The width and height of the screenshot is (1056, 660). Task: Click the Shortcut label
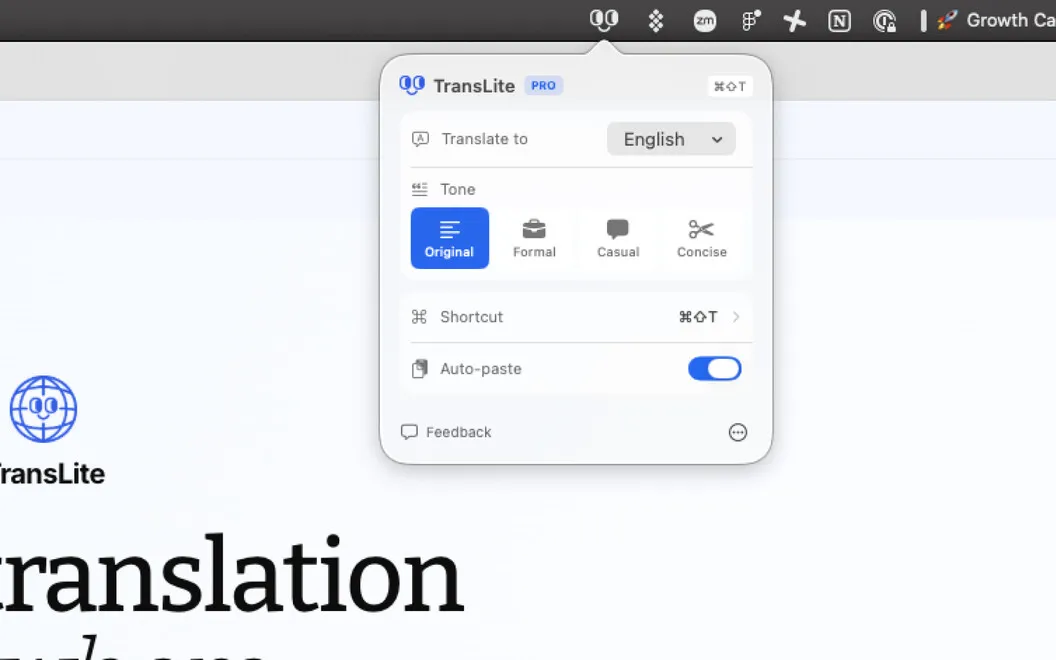pyautogui.click(x=471, y=317)
